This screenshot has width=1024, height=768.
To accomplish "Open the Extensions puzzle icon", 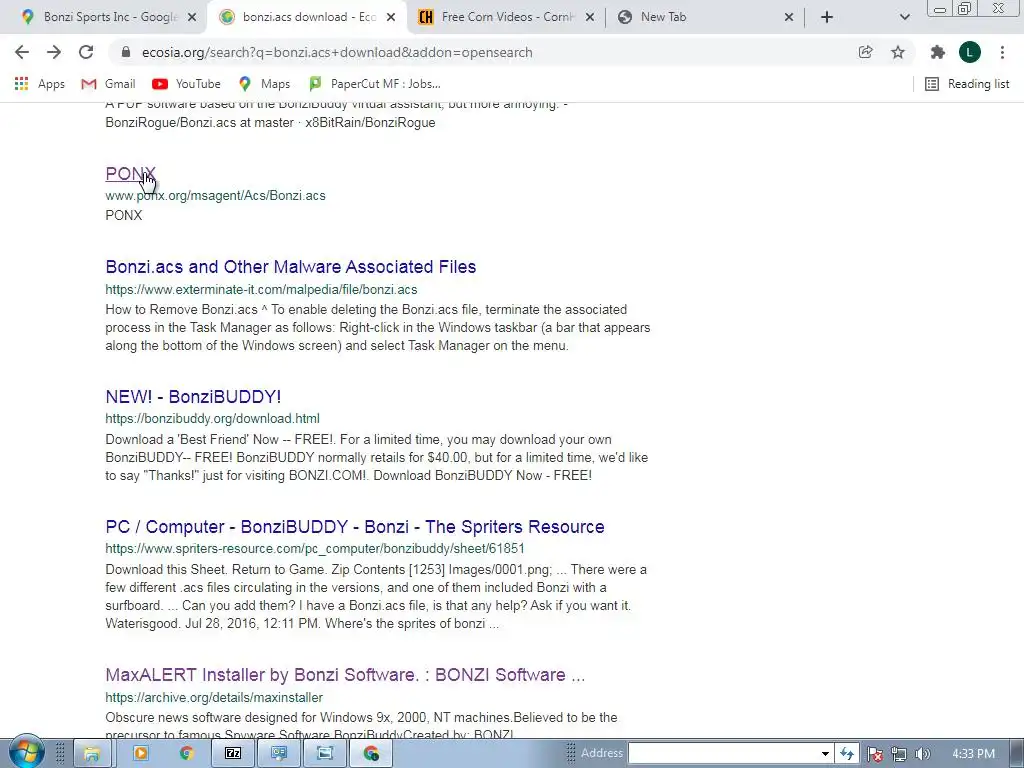I will (x=938, y=52).
